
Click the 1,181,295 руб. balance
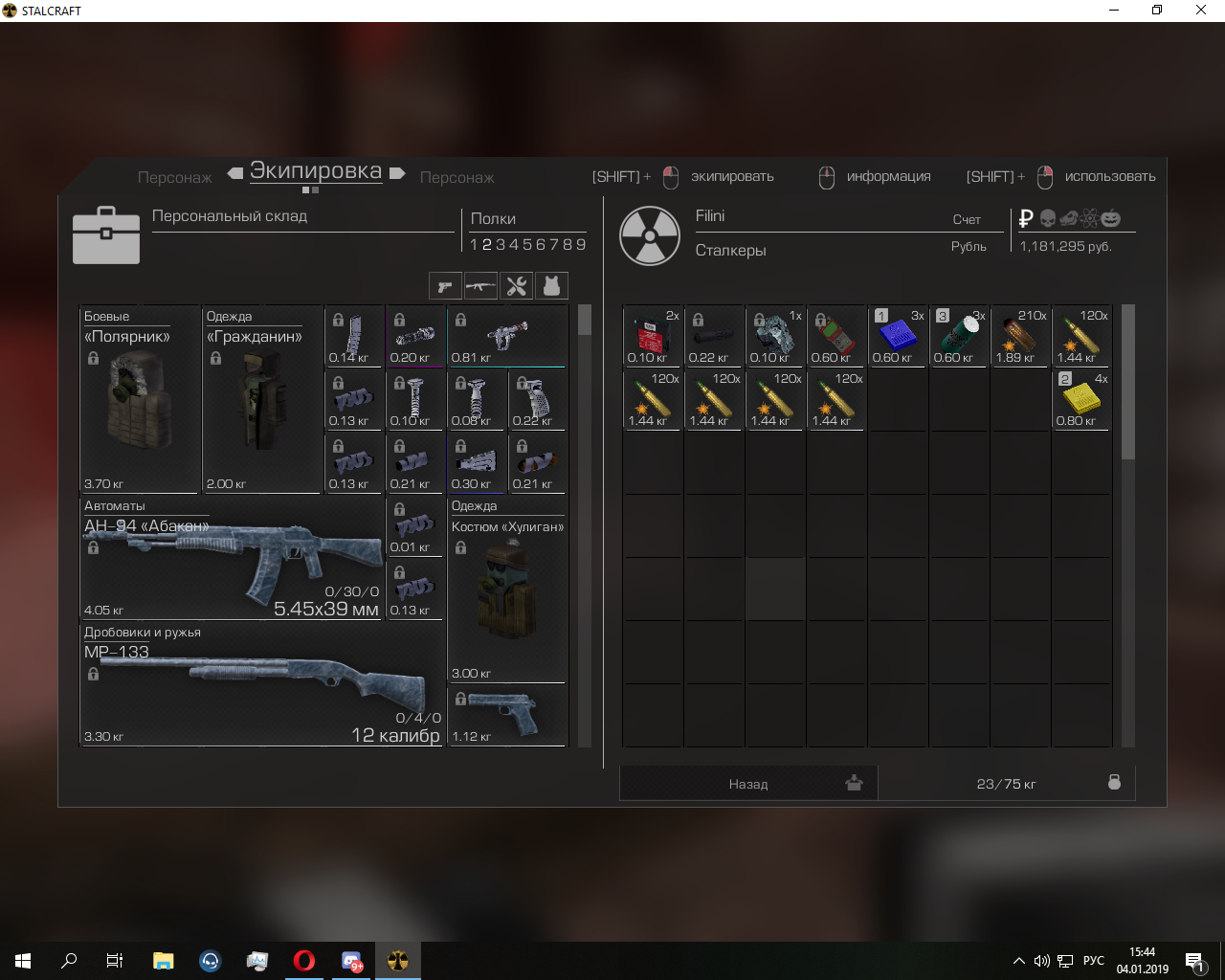pos(1066,246)
